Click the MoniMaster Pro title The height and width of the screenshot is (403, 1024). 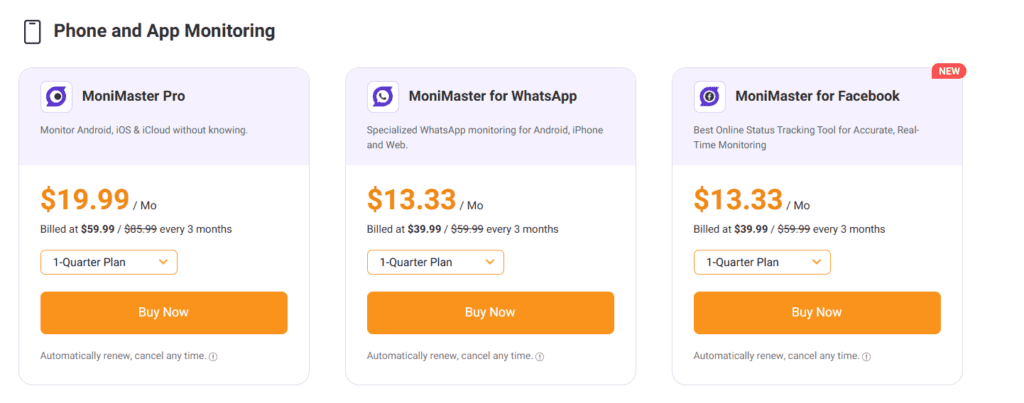click(x=130, y=97)
